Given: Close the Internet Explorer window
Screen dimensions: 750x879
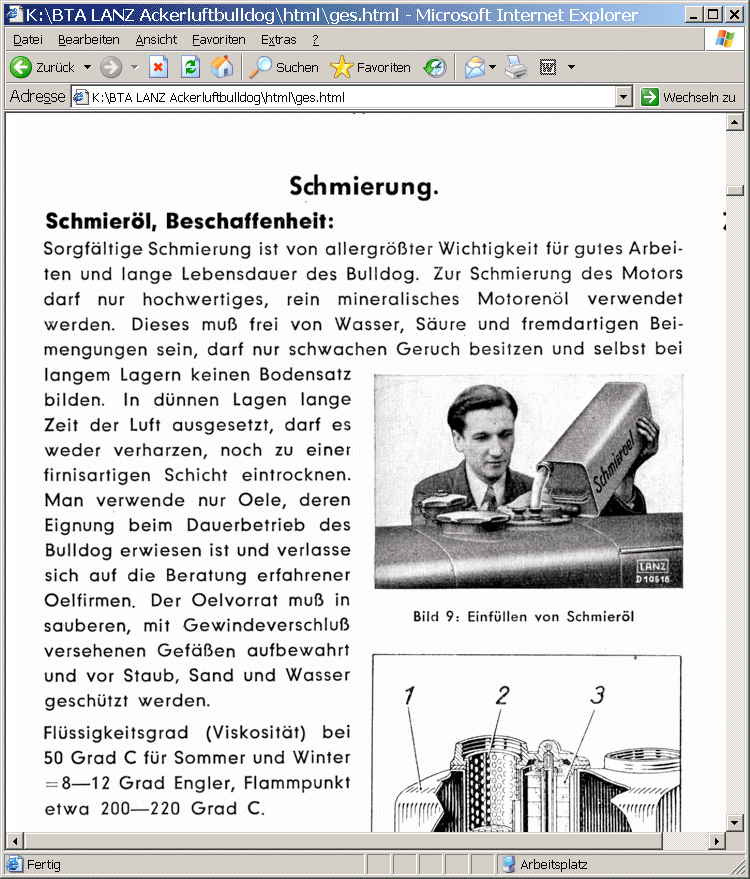Looking at the screenshot, I should pos(733,15).
